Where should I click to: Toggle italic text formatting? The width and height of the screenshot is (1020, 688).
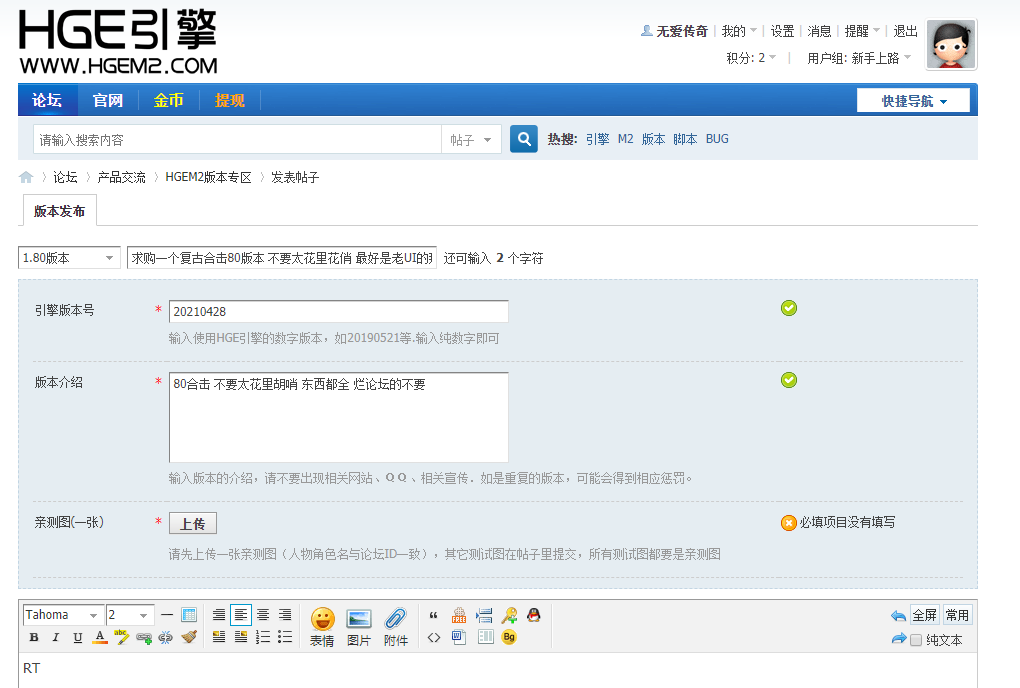click(56, 637)
